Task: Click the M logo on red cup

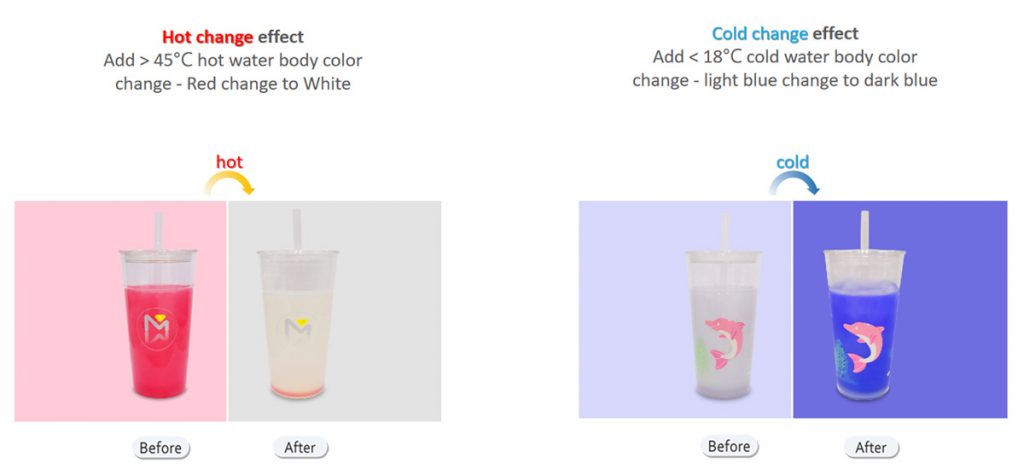Action: coord(157,327)
